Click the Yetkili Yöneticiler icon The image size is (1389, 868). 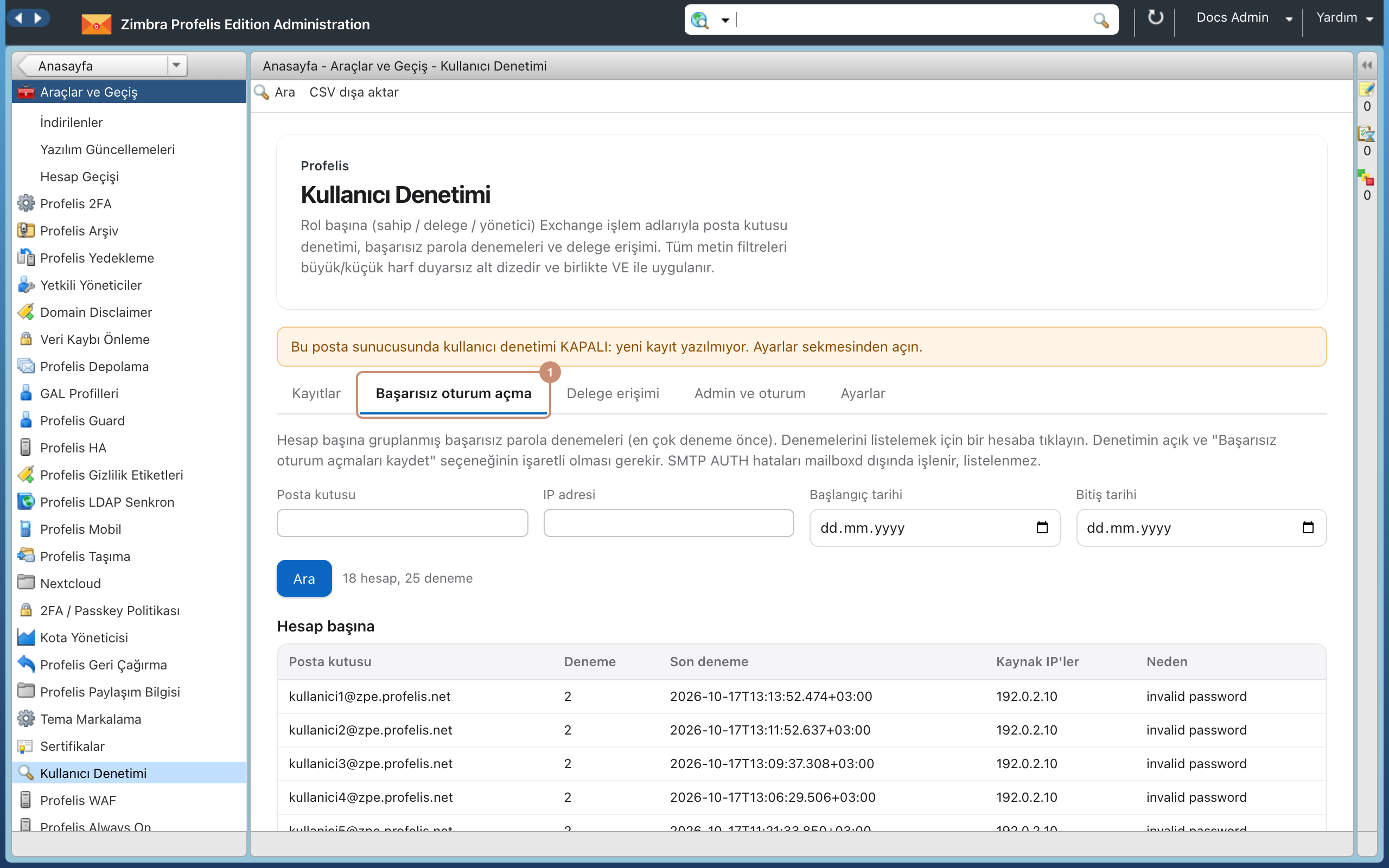(26, 285)
